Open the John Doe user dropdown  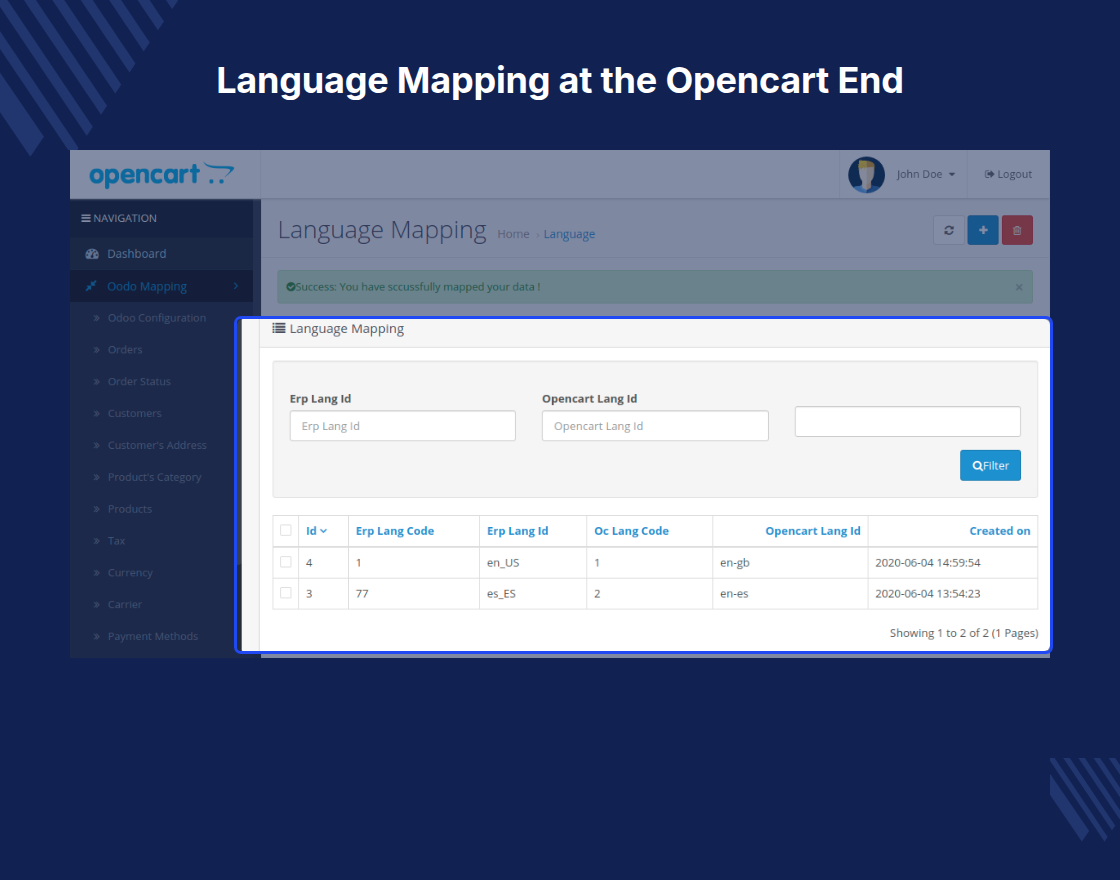pos(926,174)
